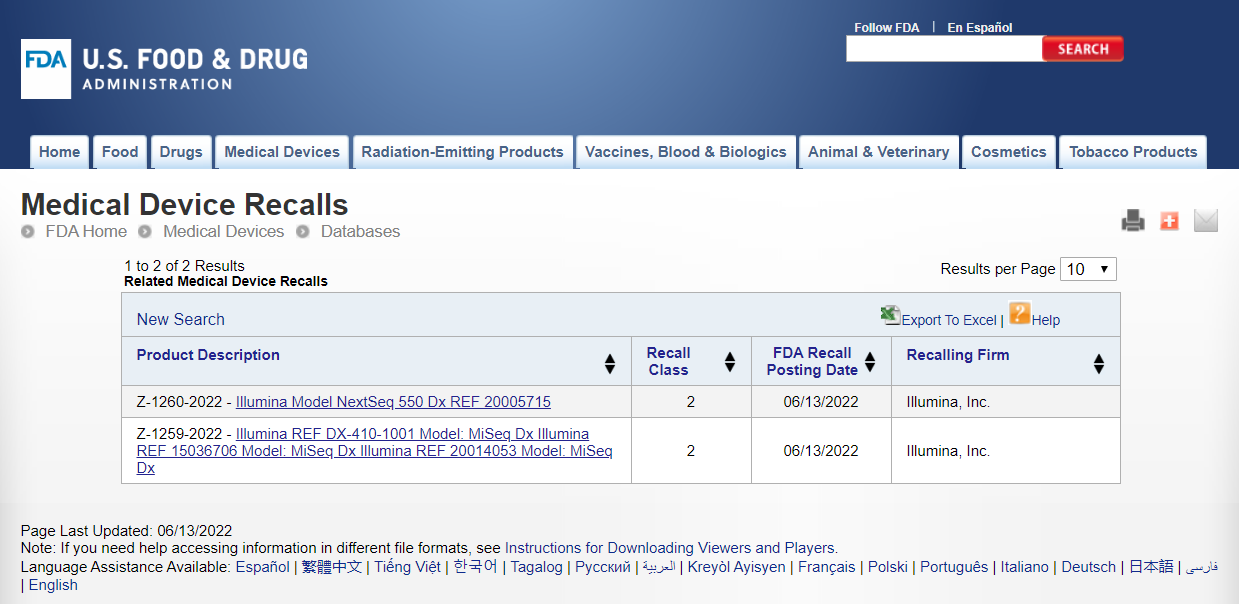
Task: Open the Medical Devices tab
Action: pos(282,152)
